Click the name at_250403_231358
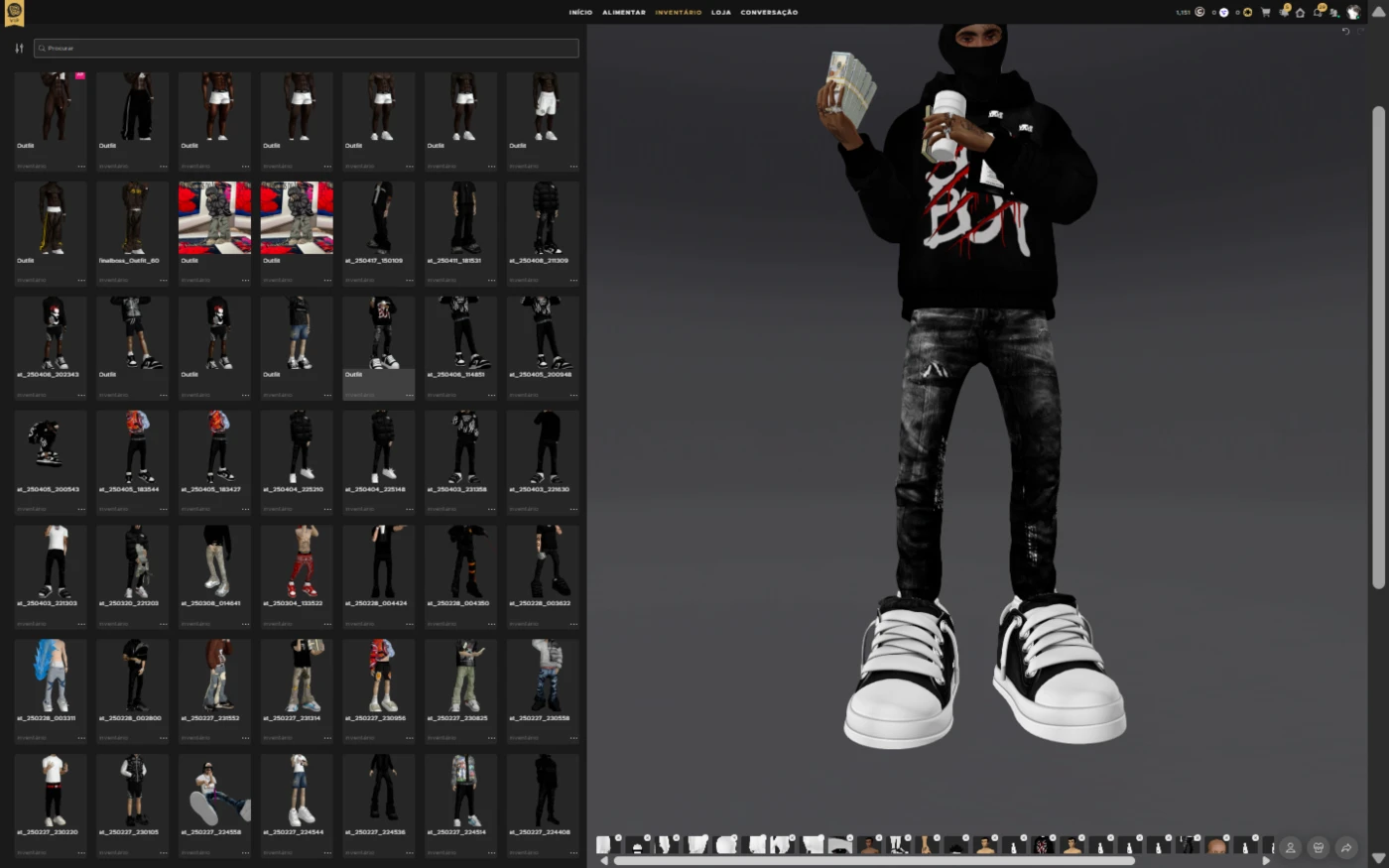This screenshot has width=1389, height=868. (x=456, y=489)
